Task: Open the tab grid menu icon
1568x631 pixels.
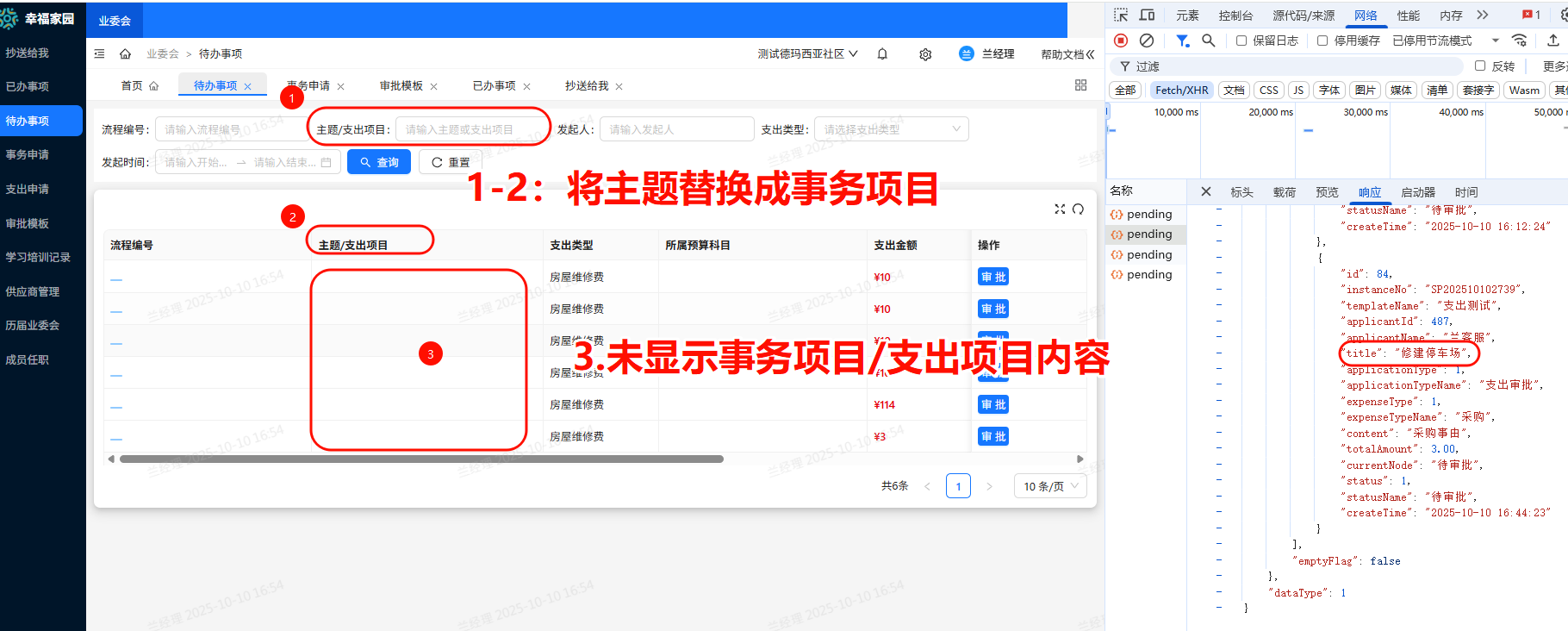Action: [x=1080, y=85]
